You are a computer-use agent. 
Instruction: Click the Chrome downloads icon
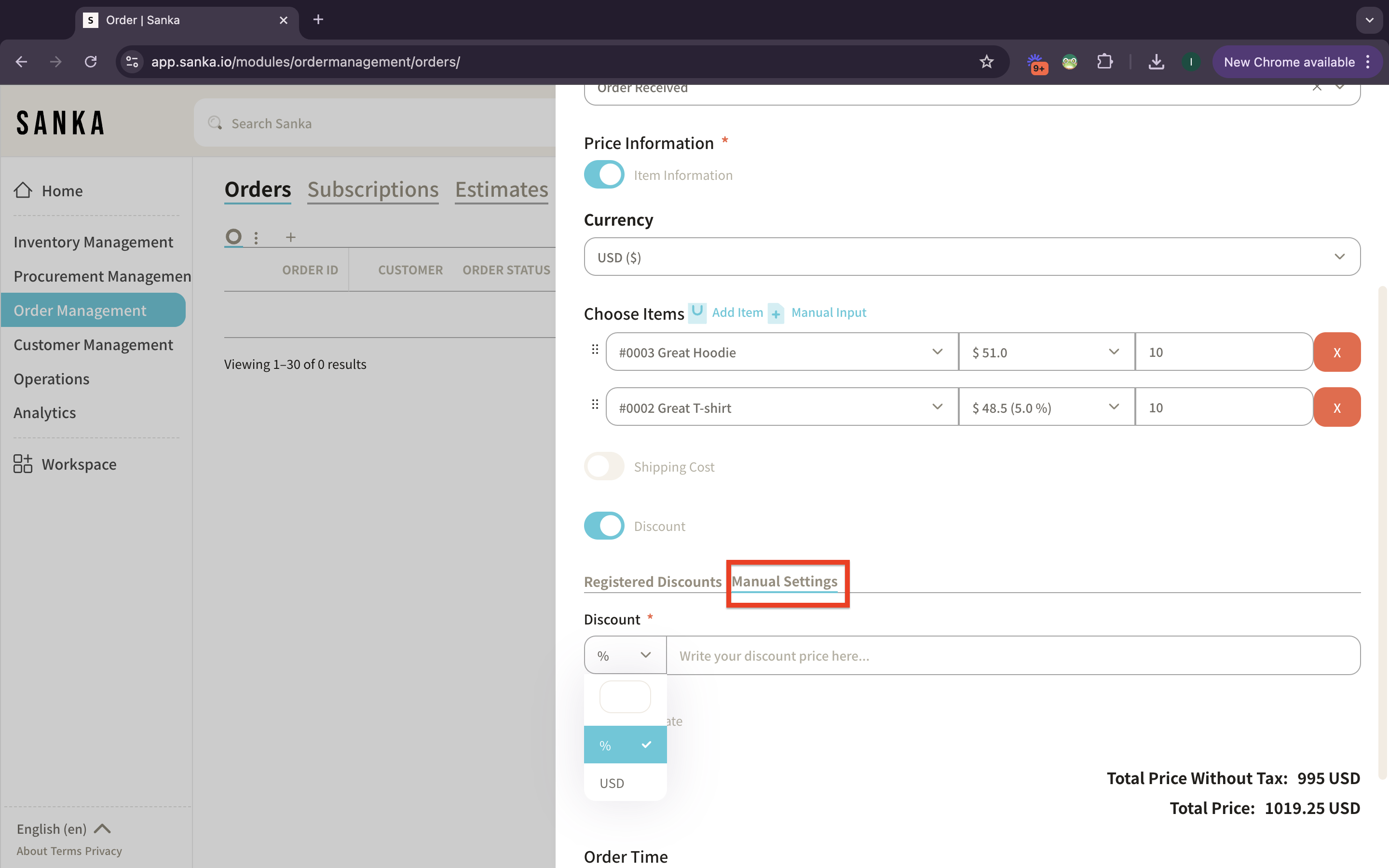pyautogui.click(x=1156, y=62)
